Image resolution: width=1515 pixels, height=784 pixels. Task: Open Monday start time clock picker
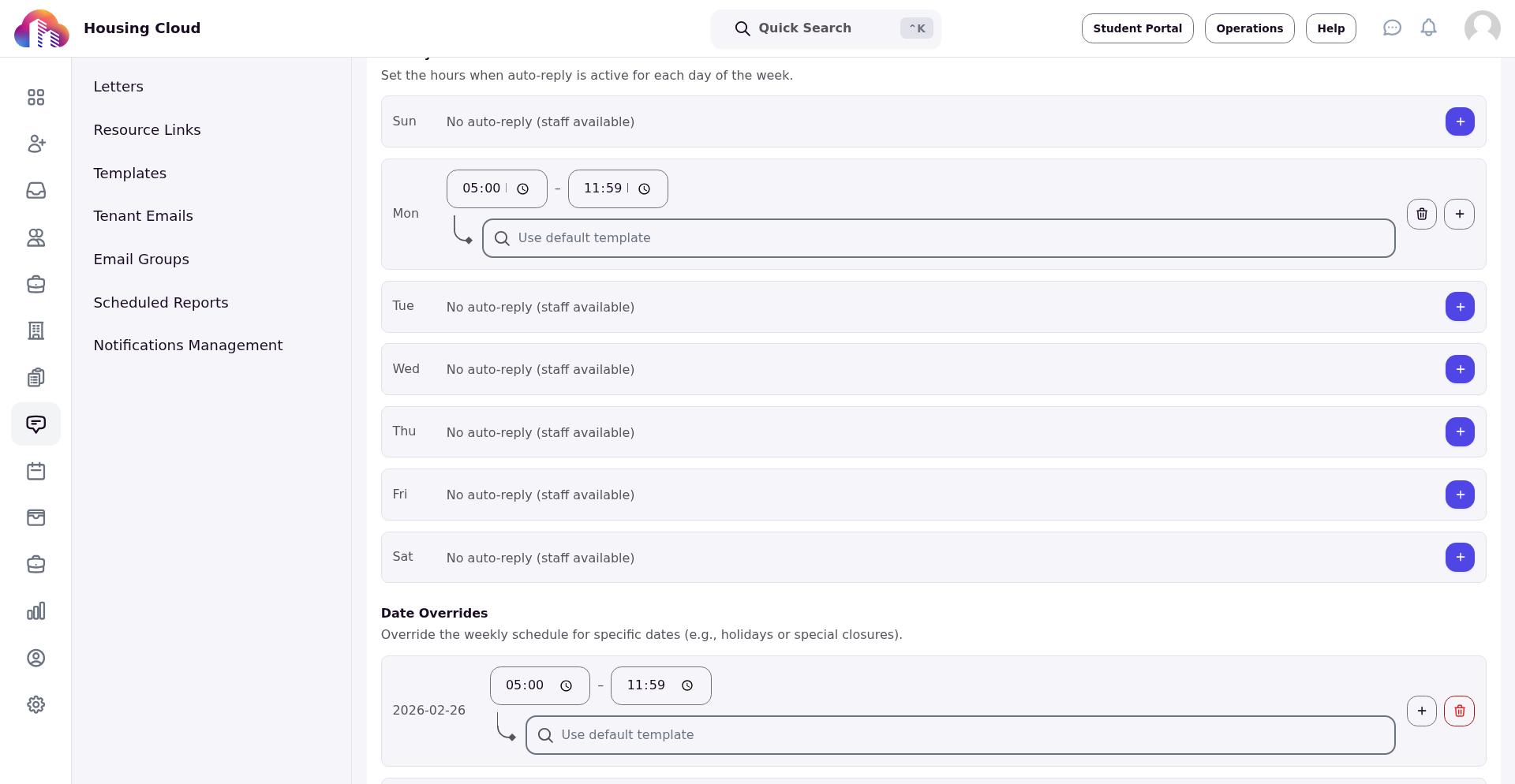pos(522,189)
